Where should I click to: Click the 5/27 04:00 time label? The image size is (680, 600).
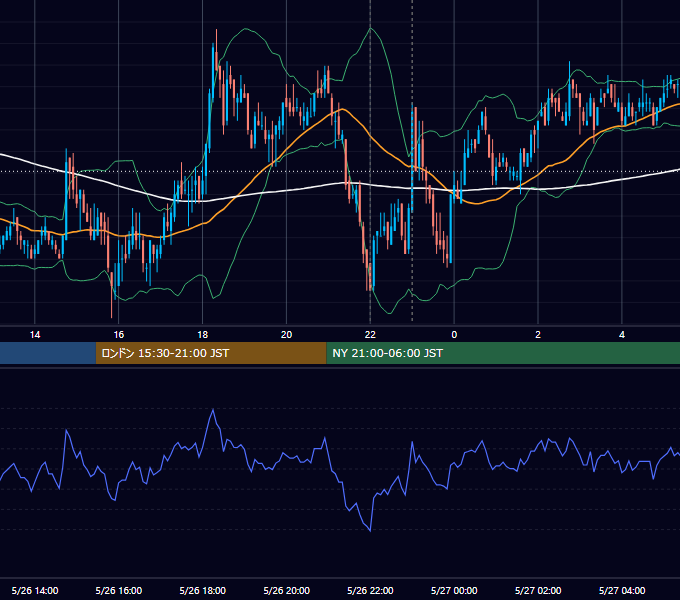pos(622,590)
